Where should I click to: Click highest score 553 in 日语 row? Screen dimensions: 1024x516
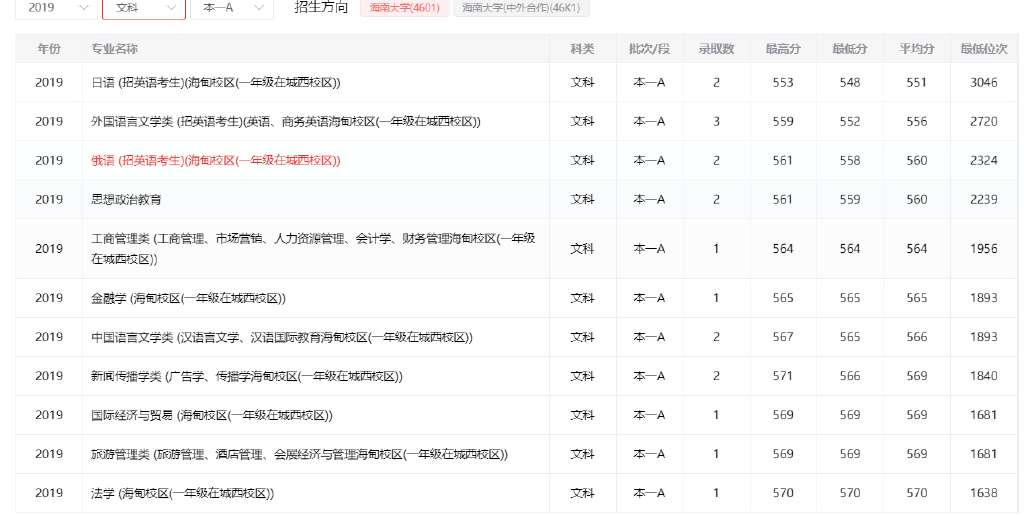783,82
